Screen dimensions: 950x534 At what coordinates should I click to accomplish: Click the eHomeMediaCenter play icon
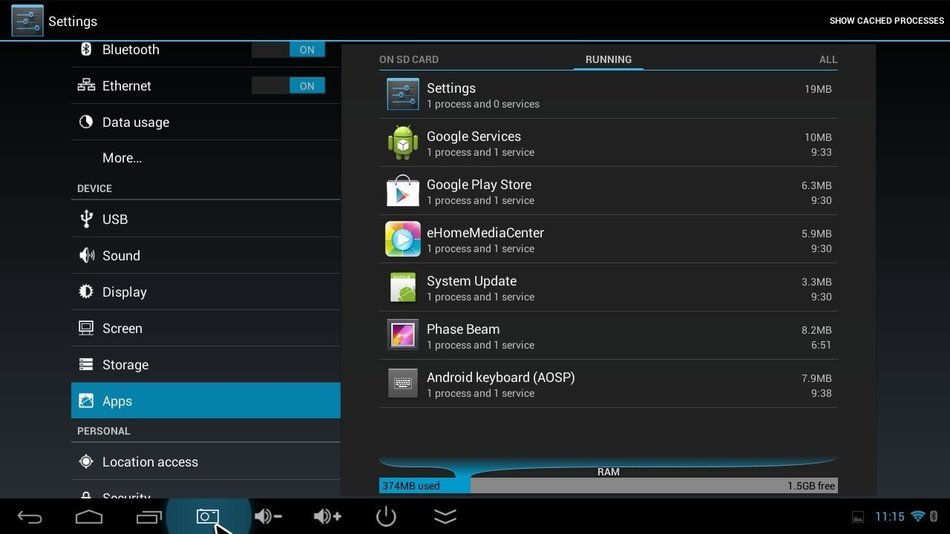tap(403, 239)
